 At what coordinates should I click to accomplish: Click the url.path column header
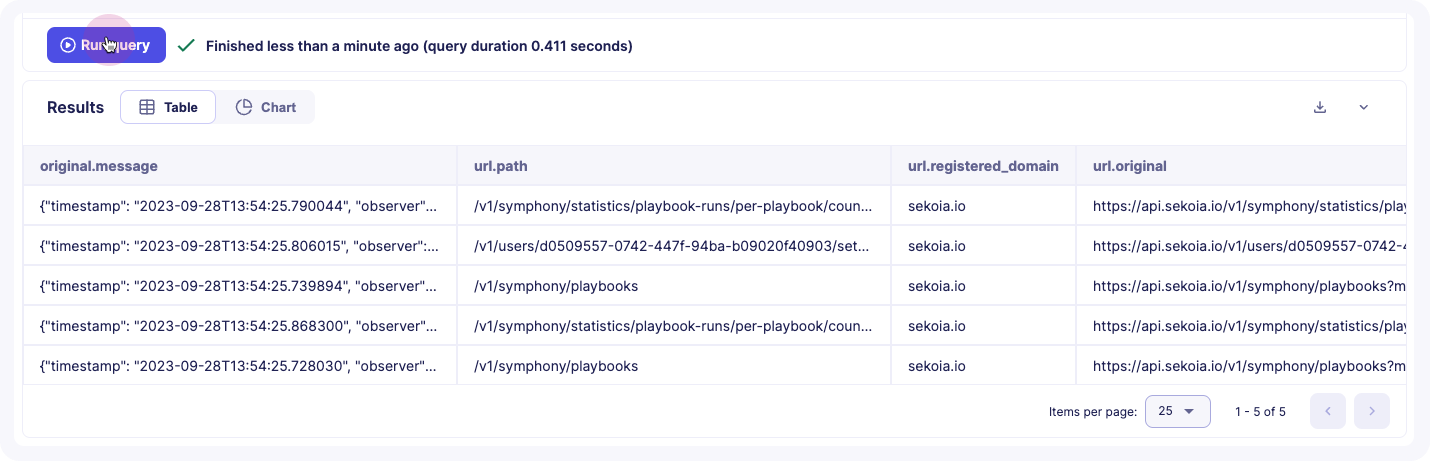pos(508,166)
